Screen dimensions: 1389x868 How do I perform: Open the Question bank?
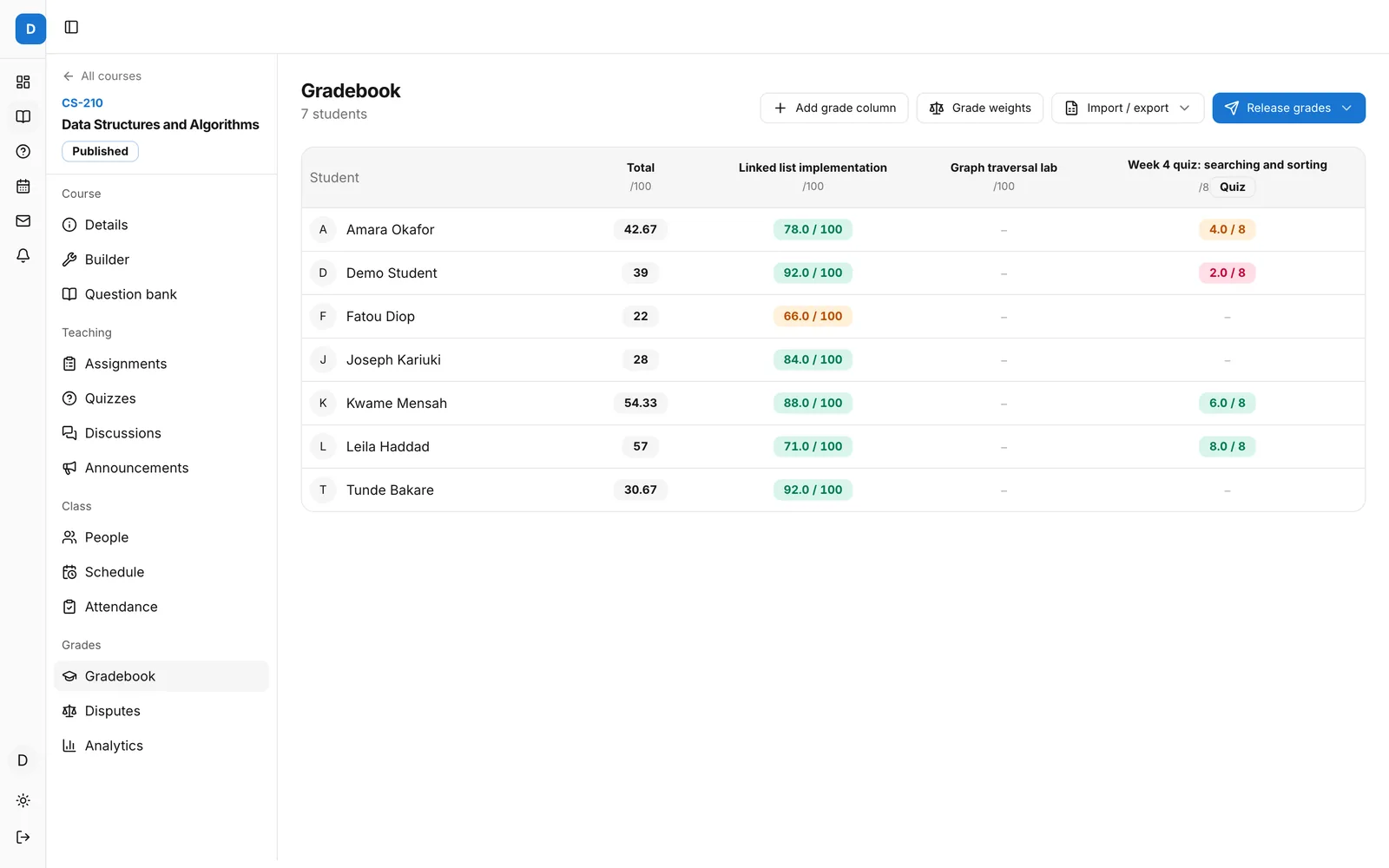tap(161, 294)
